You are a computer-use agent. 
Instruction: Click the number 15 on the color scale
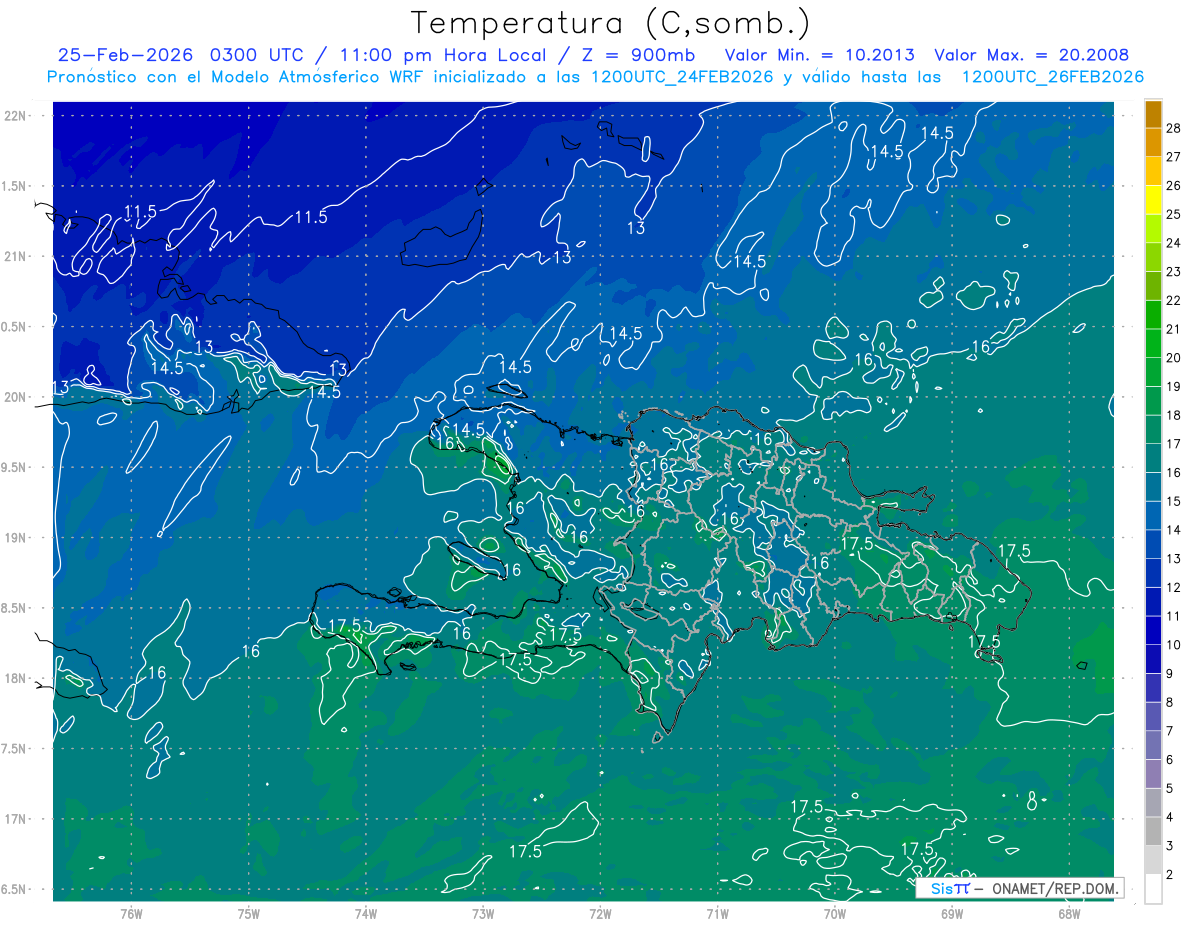(x=1174, y=501)
